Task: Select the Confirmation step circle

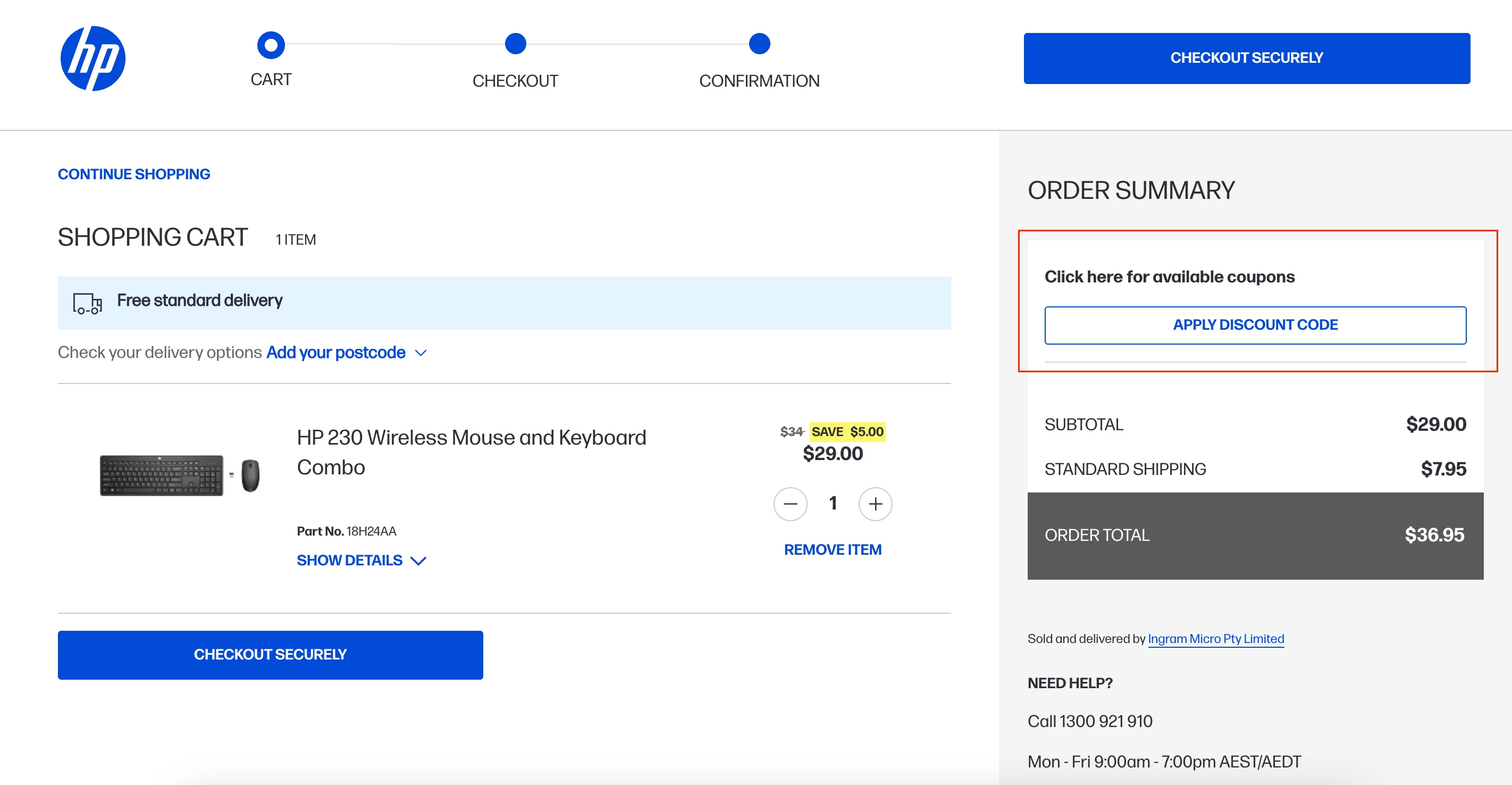Action: 760,44
